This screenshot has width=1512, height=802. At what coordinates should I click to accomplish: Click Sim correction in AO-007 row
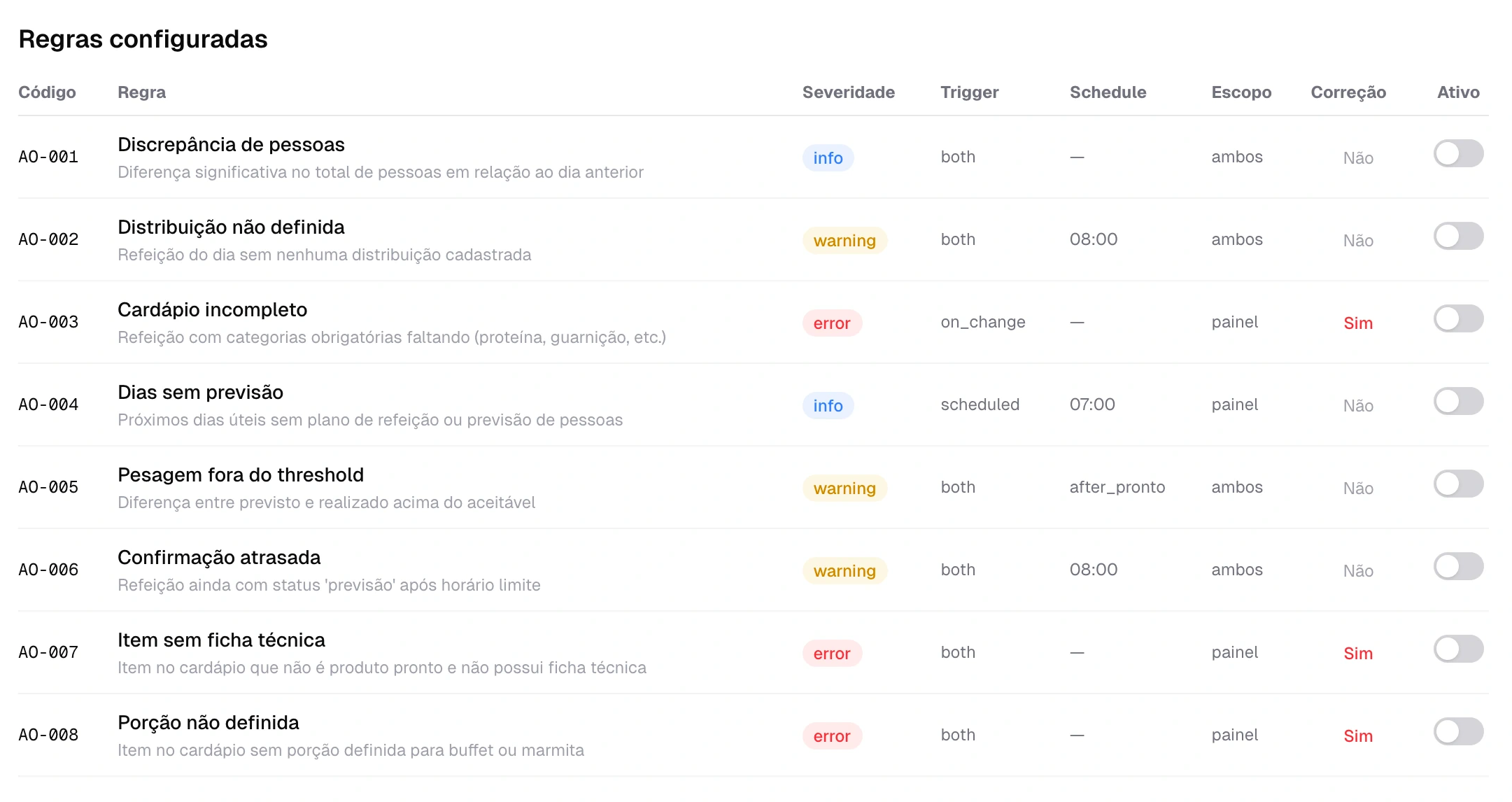tap(1358, 654)
